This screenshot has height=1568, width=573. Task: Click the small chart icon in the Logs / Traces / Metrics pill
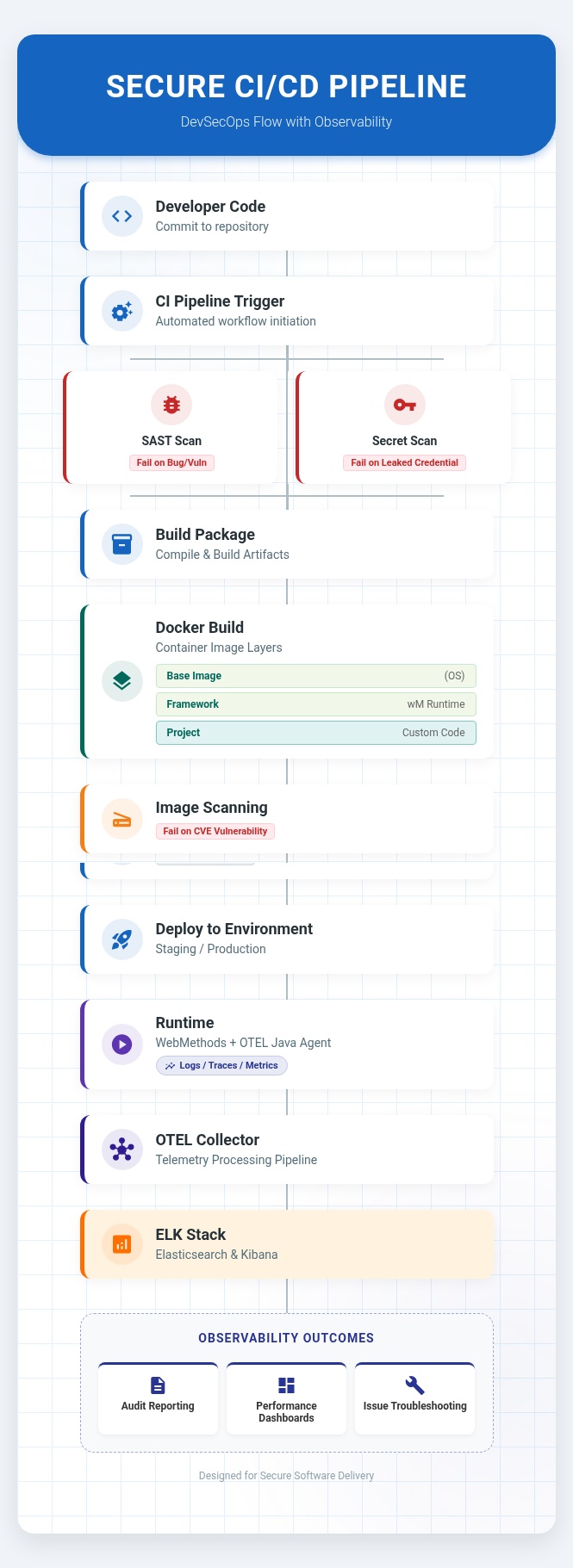click(170, 1066)
